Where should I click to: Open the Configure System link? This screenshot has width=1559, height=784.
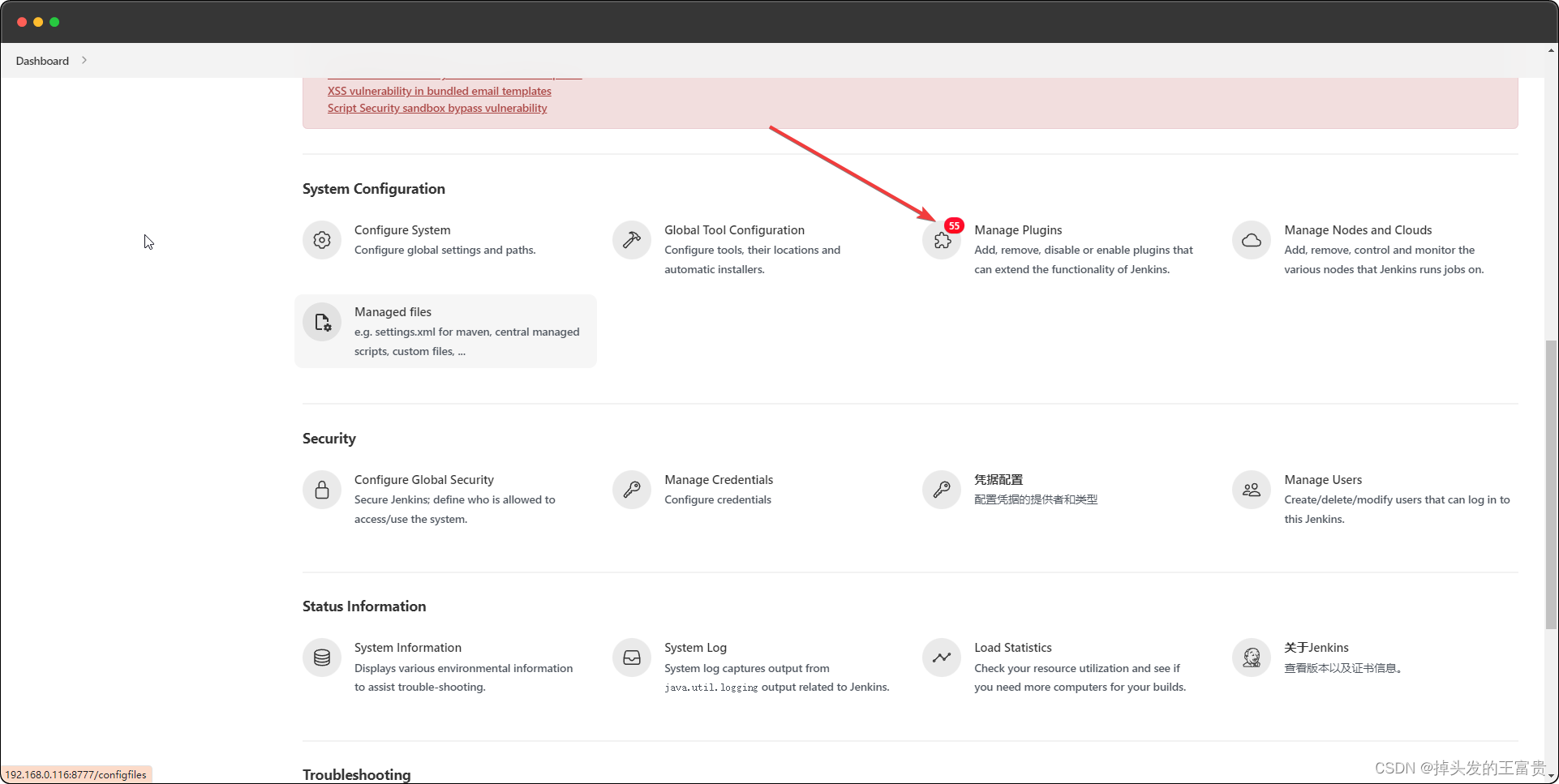(x=402, y=230)
